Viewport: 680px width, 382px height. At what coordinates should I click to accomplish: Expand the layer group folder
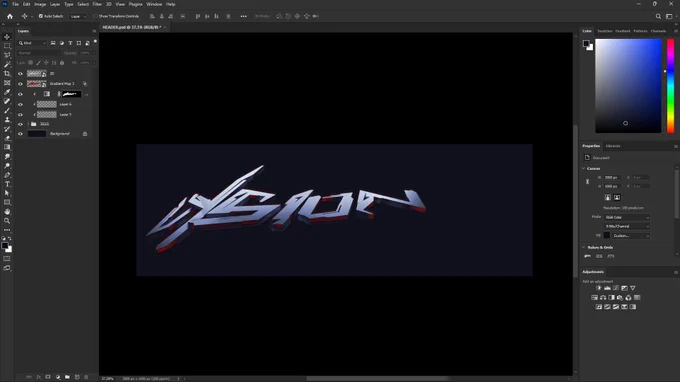pyautogui.click(x=29, y=124)
